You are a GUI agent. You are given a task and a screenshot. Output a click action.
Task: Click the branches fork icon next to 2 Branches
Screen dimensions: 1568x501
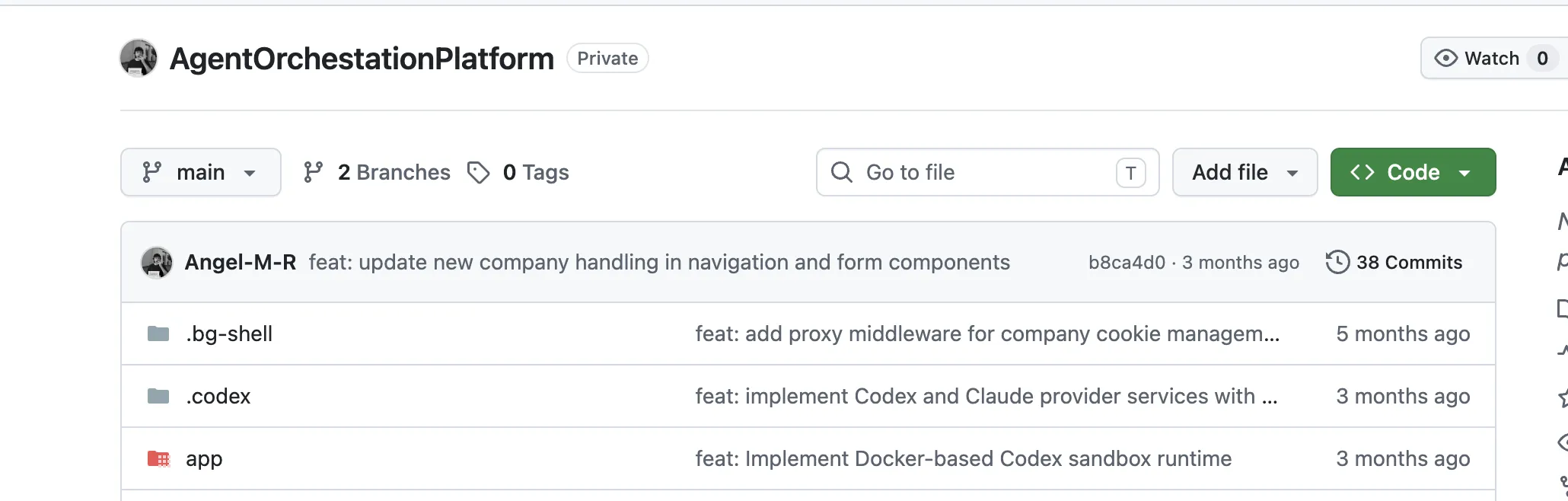[x=313, y=172]
